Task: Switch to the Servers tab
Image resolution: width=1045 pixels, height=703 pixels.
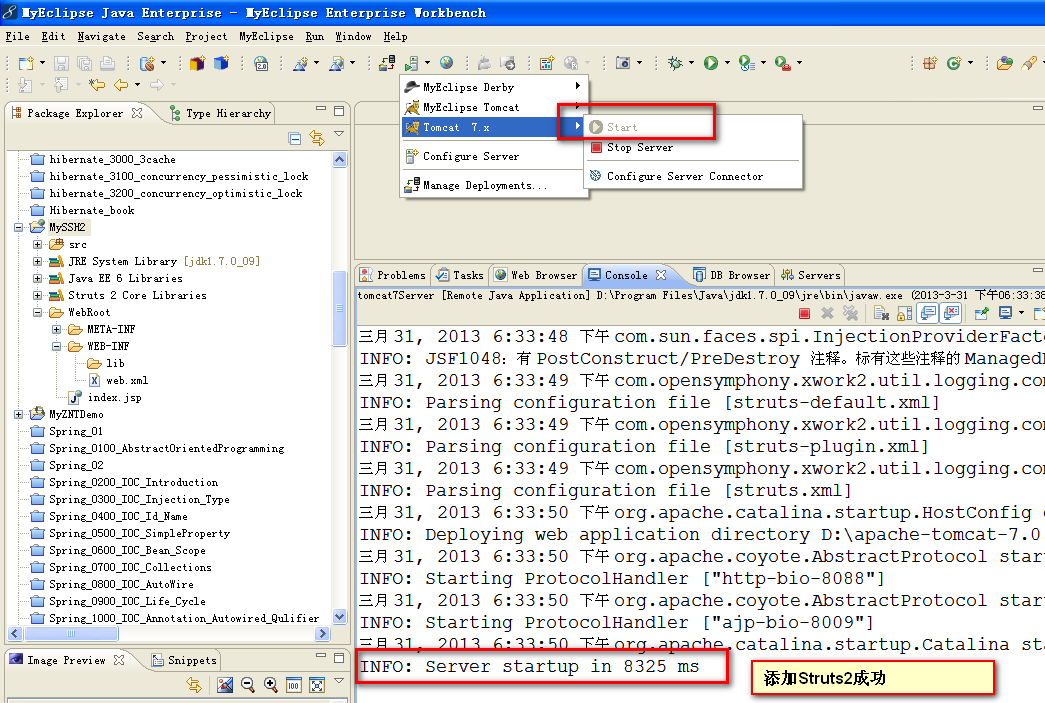Action: point(810,275)
